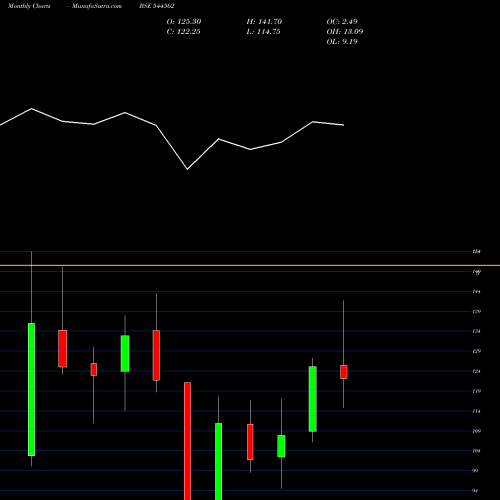Select the open value 'O: 125.30'
The image size is (500, 500).
(184, 22)
